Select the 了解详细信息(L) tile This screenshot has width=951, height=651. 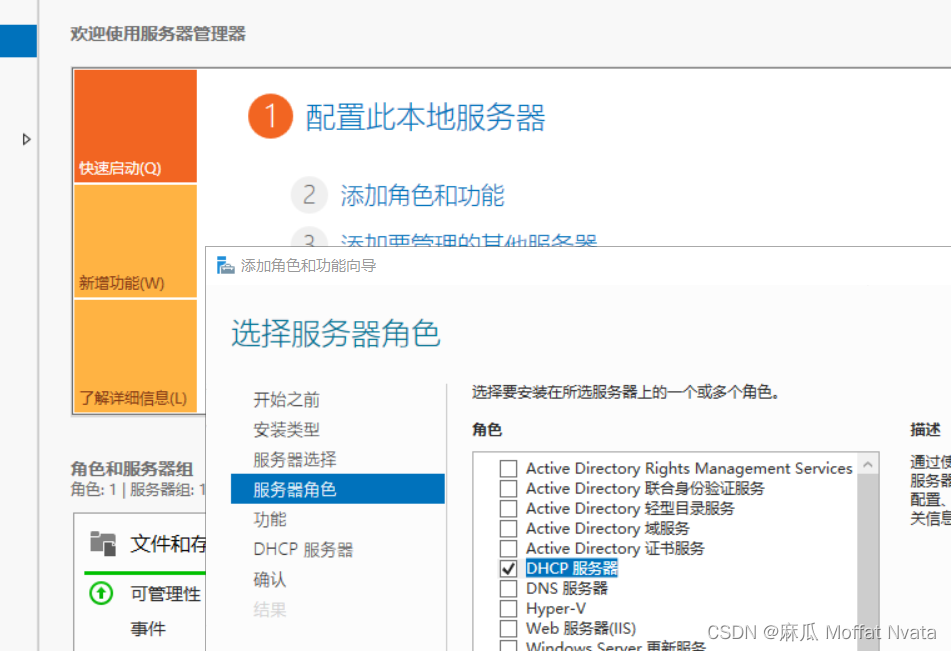tap(135, 356)
